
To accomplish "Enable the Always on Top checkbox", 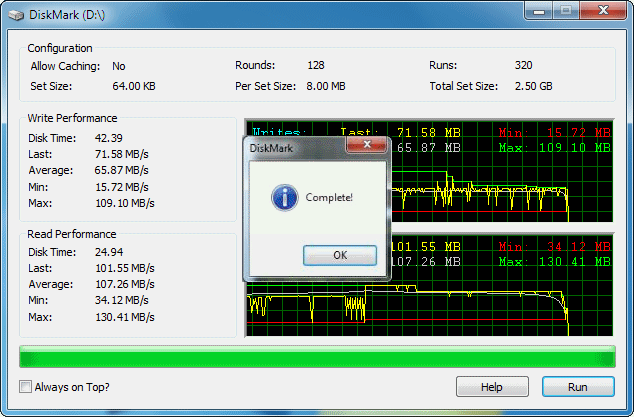I will 25,387.
